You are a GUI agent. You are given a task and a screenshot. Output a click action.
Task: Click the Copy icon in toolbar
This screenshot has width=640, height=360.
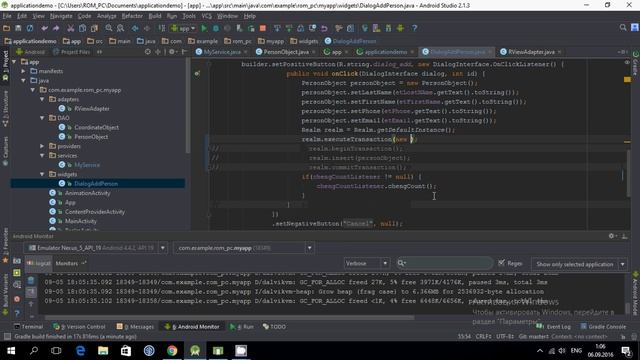(82, 28)
